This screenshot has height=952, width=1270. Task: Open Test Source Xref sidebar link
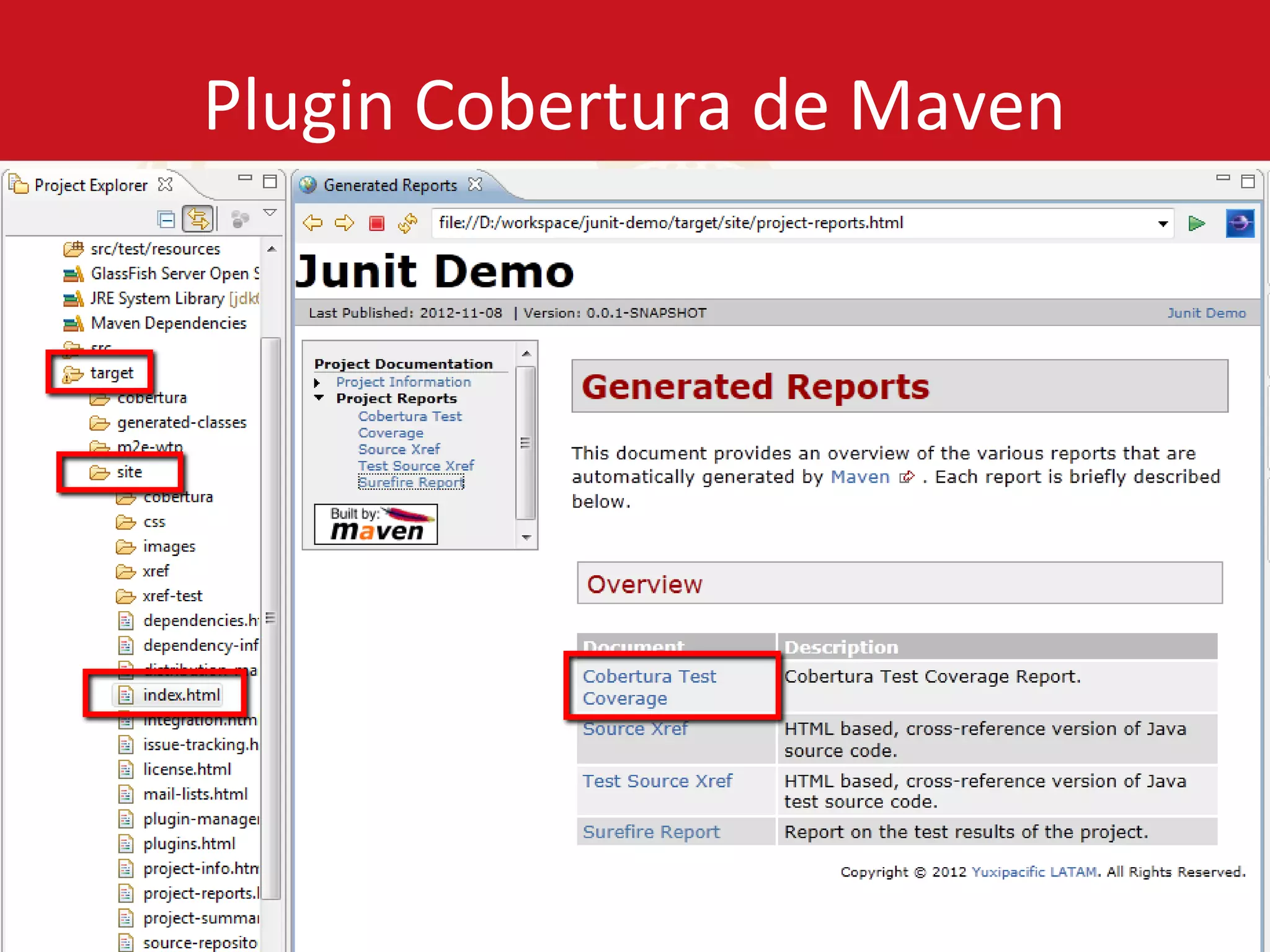(x=415, y=465)
